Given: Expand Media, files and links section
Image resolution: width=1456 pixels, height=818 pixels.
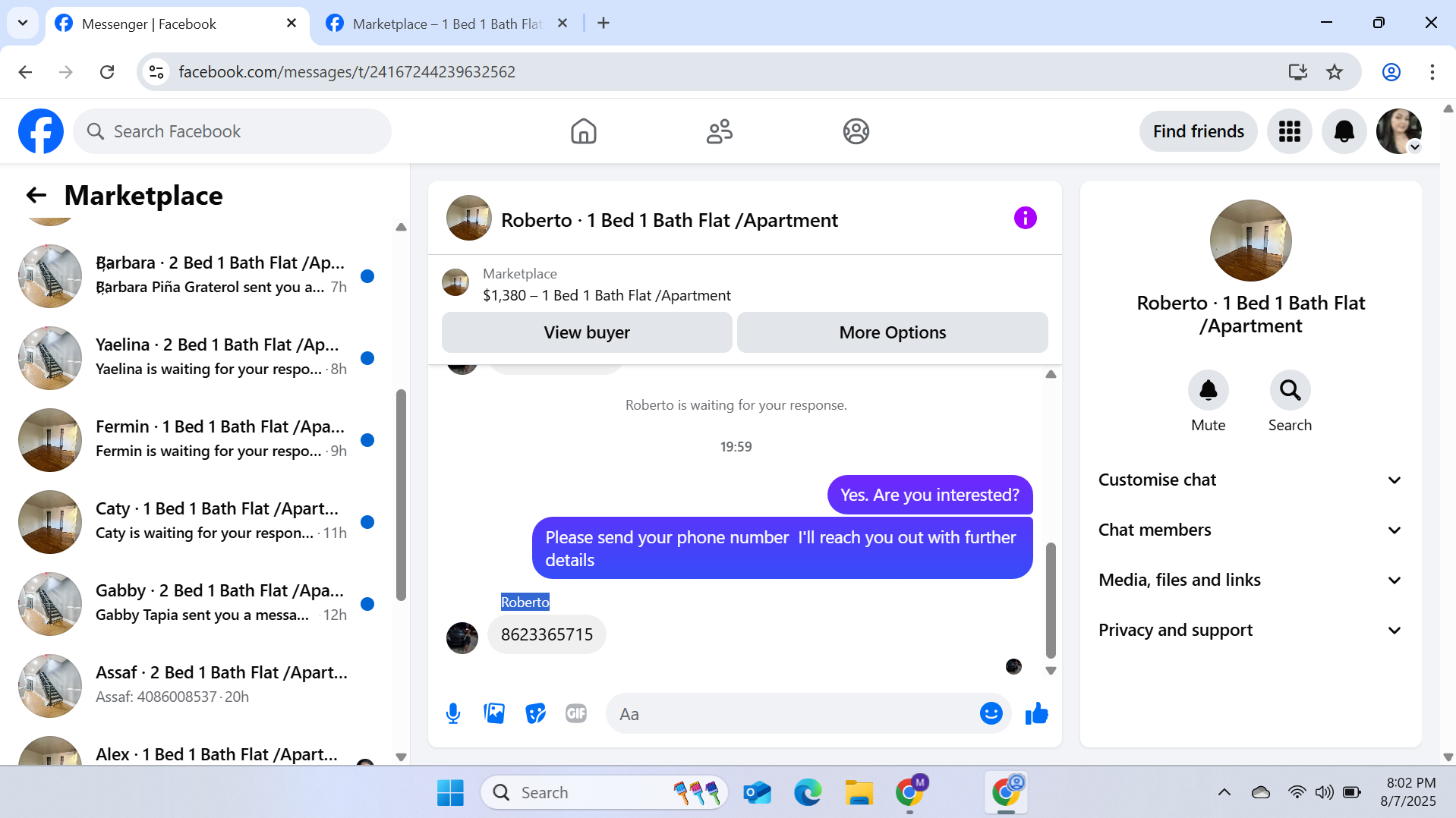Looking at the screenshot, I should [1250, 580].
